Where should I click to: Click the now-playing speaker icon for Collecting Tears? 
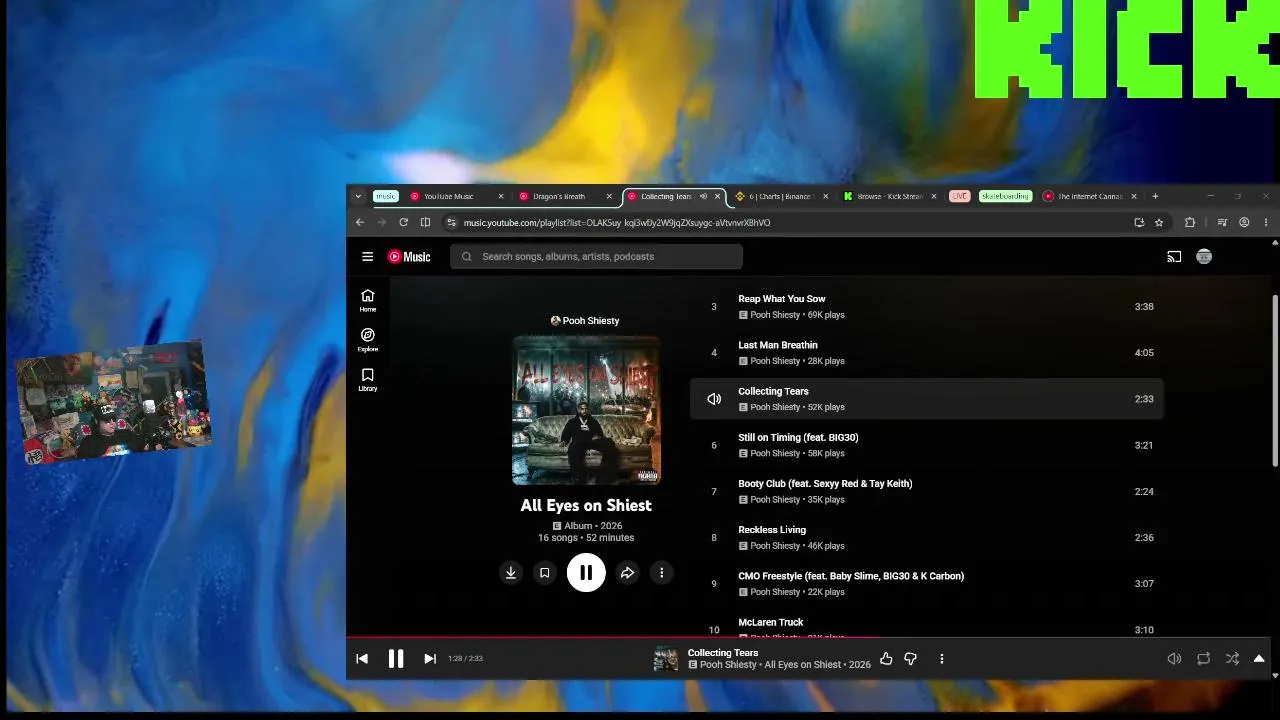click(x=714, y=399)
